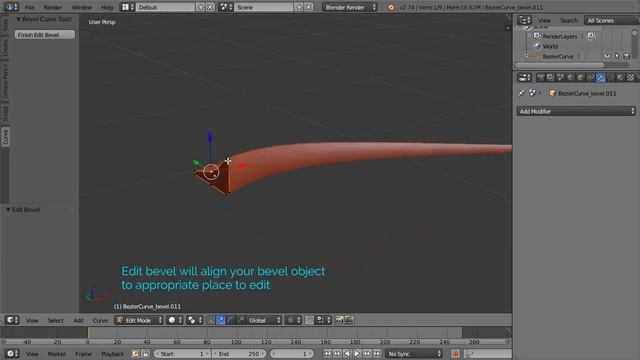Open the Constraints properties tab icon
This screenshot has height=360, width=640.
point(590,77)
